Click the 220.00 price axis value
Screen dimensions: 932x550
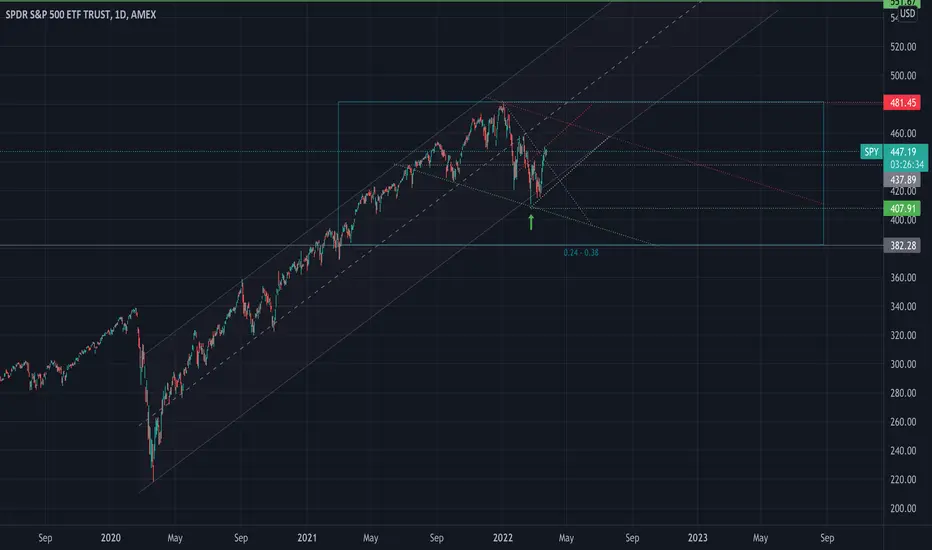(x=903, y=480)
